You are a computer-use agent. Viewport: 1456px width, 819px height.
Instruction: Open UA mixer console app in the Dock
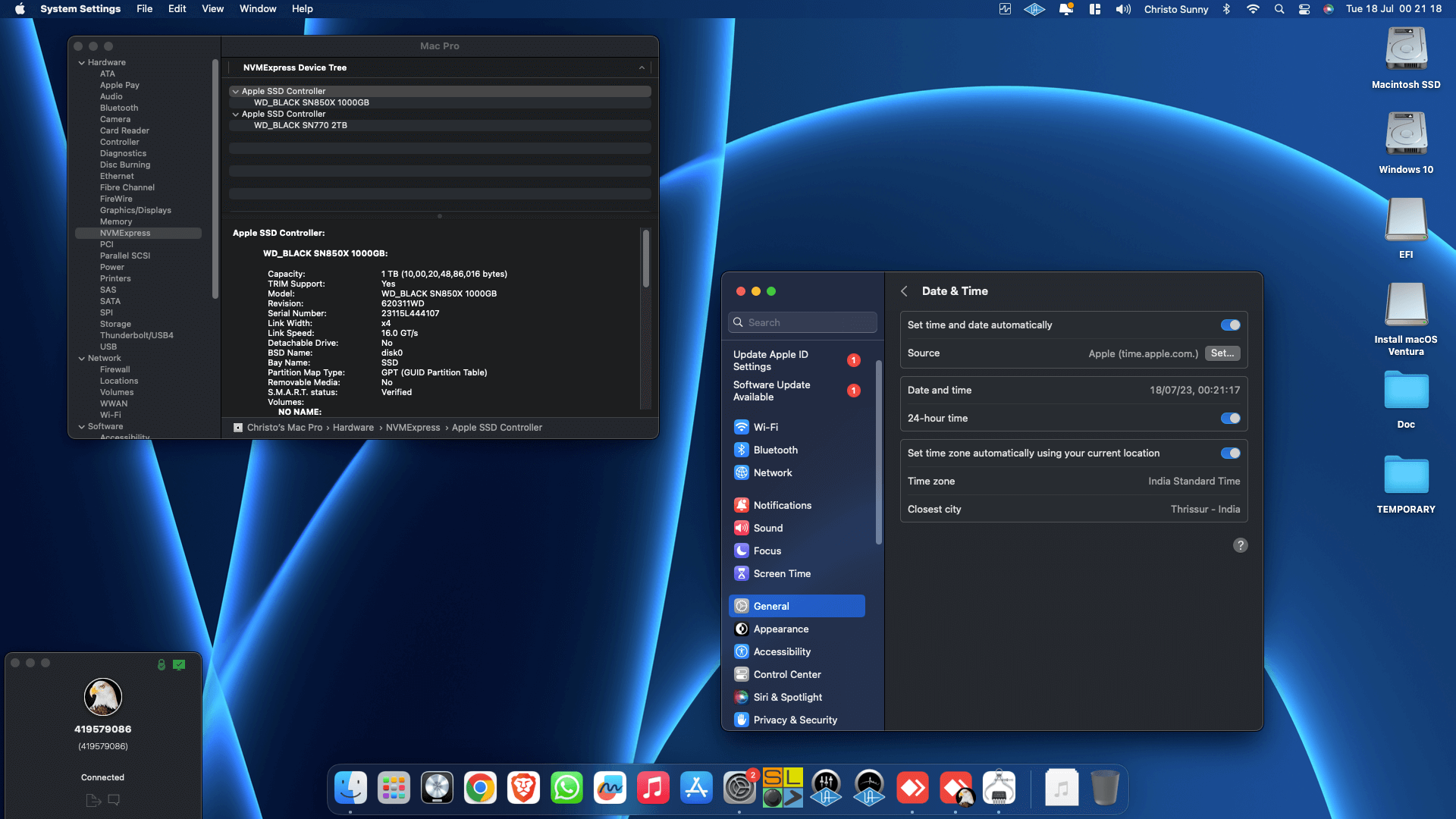tap(826, 789)
